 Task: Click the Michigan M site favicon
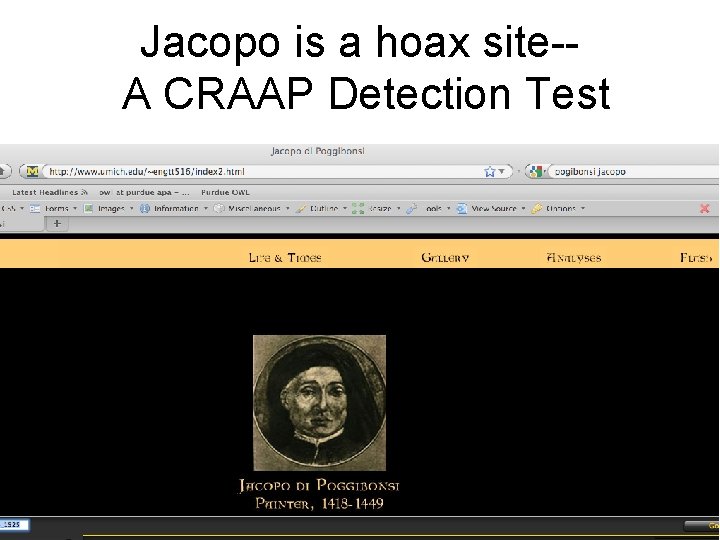[32, 171]
